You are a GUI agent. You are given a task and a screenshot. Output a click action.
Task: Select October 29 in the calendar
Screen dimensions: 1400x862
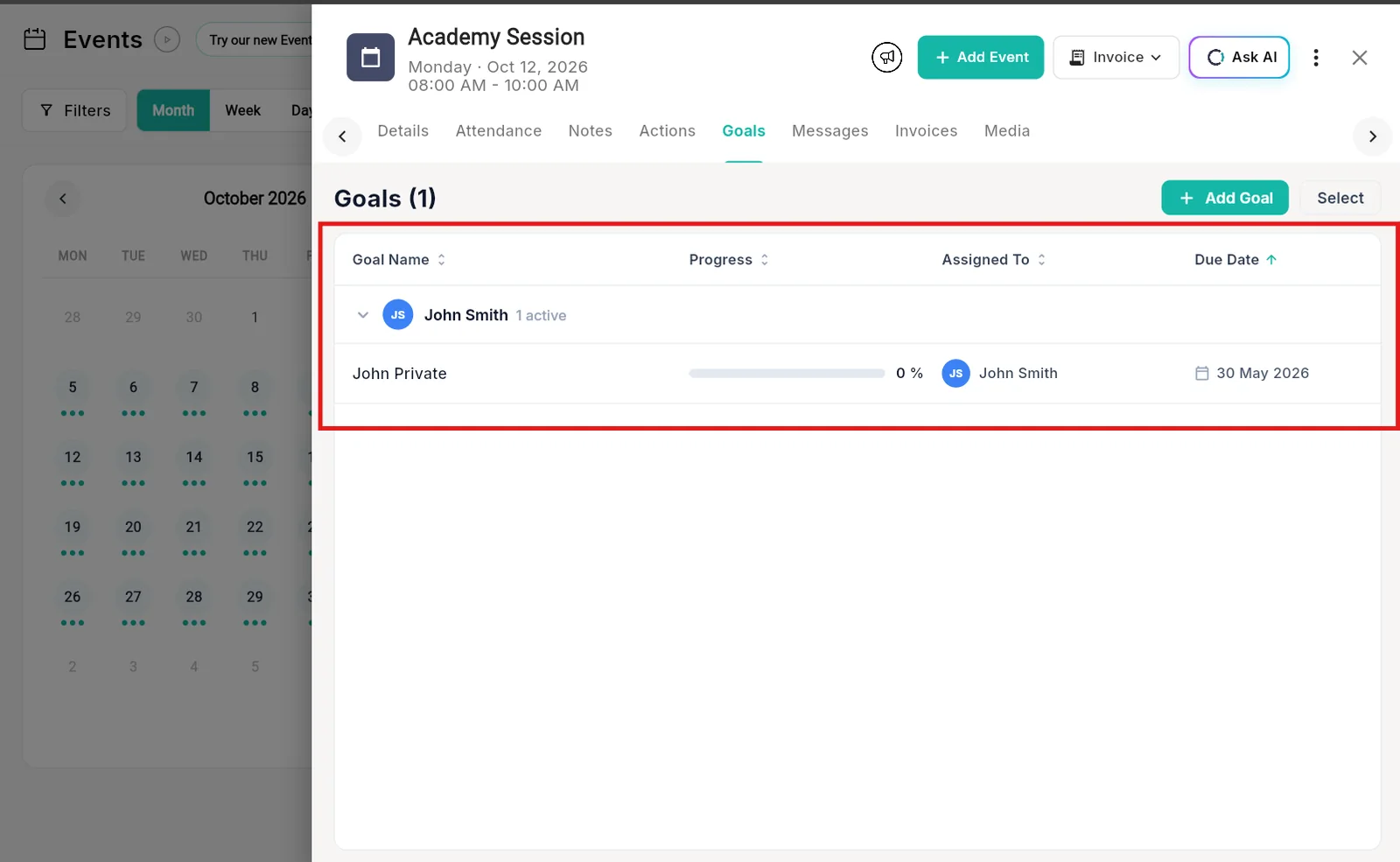[255, 598]
